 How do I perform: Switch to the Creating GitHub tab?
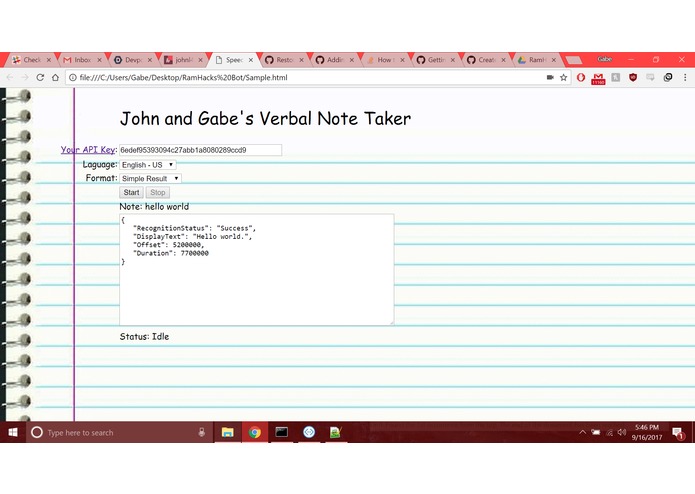pyautogui.click(x=486, y=60)
